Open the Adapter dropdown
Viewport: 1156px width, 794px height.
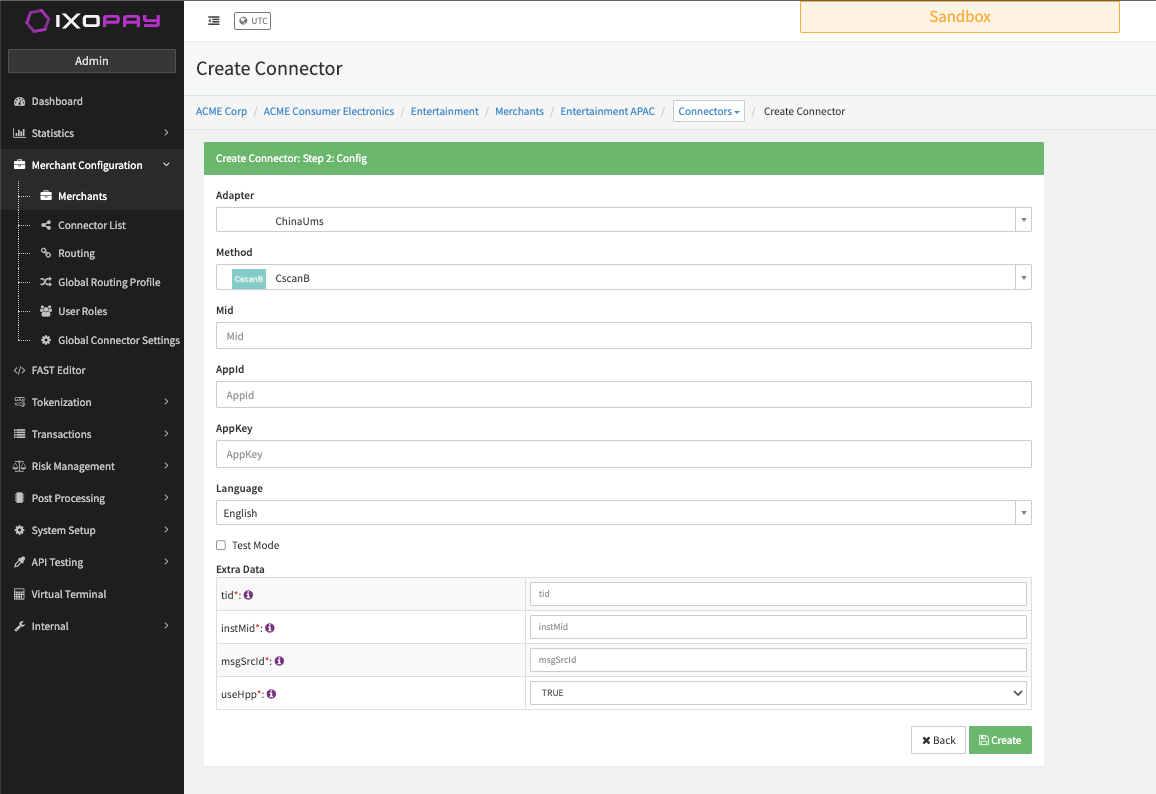tap(623, 220)
